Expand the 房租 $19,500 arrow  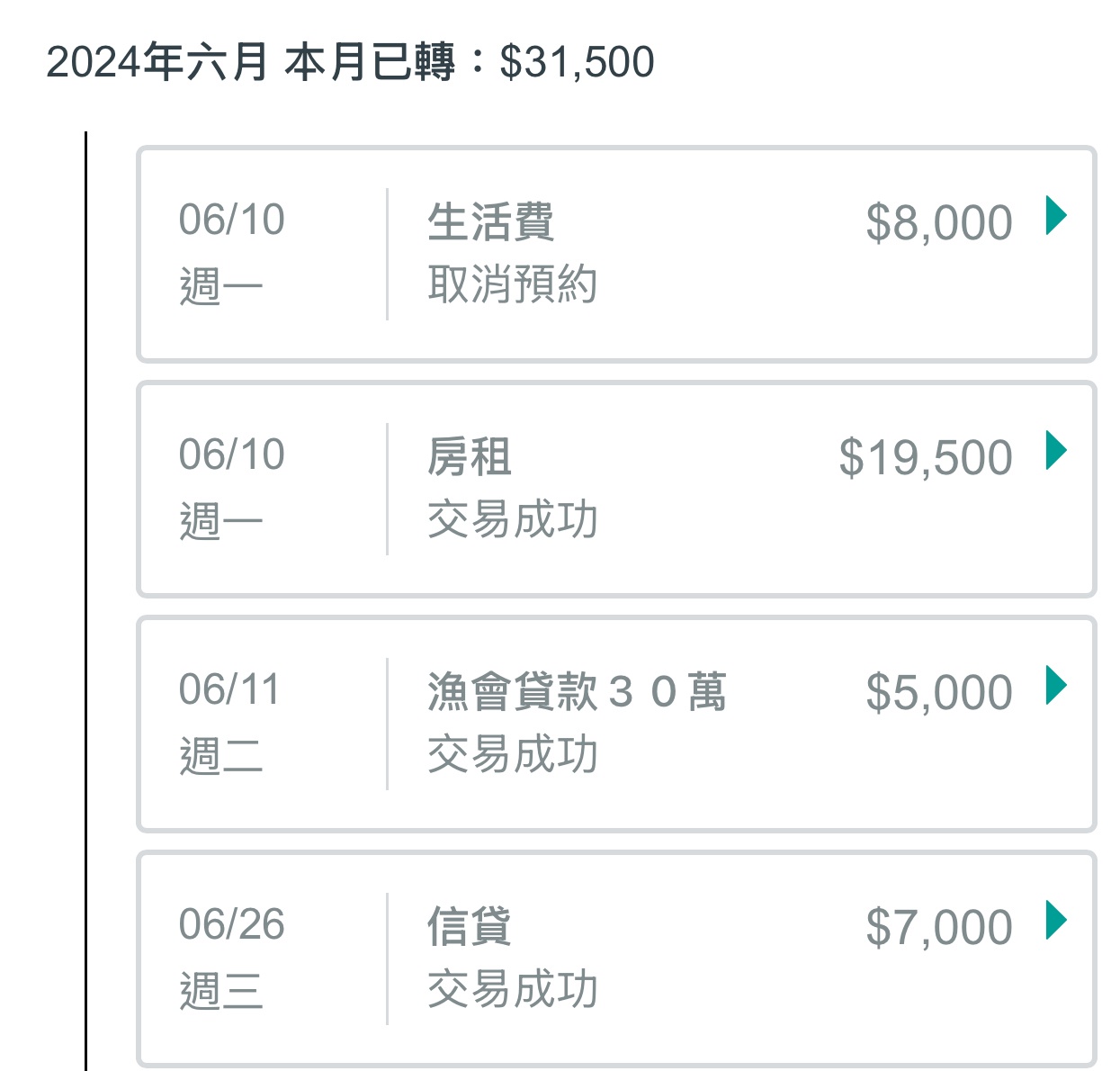[x=1056, y=451]
